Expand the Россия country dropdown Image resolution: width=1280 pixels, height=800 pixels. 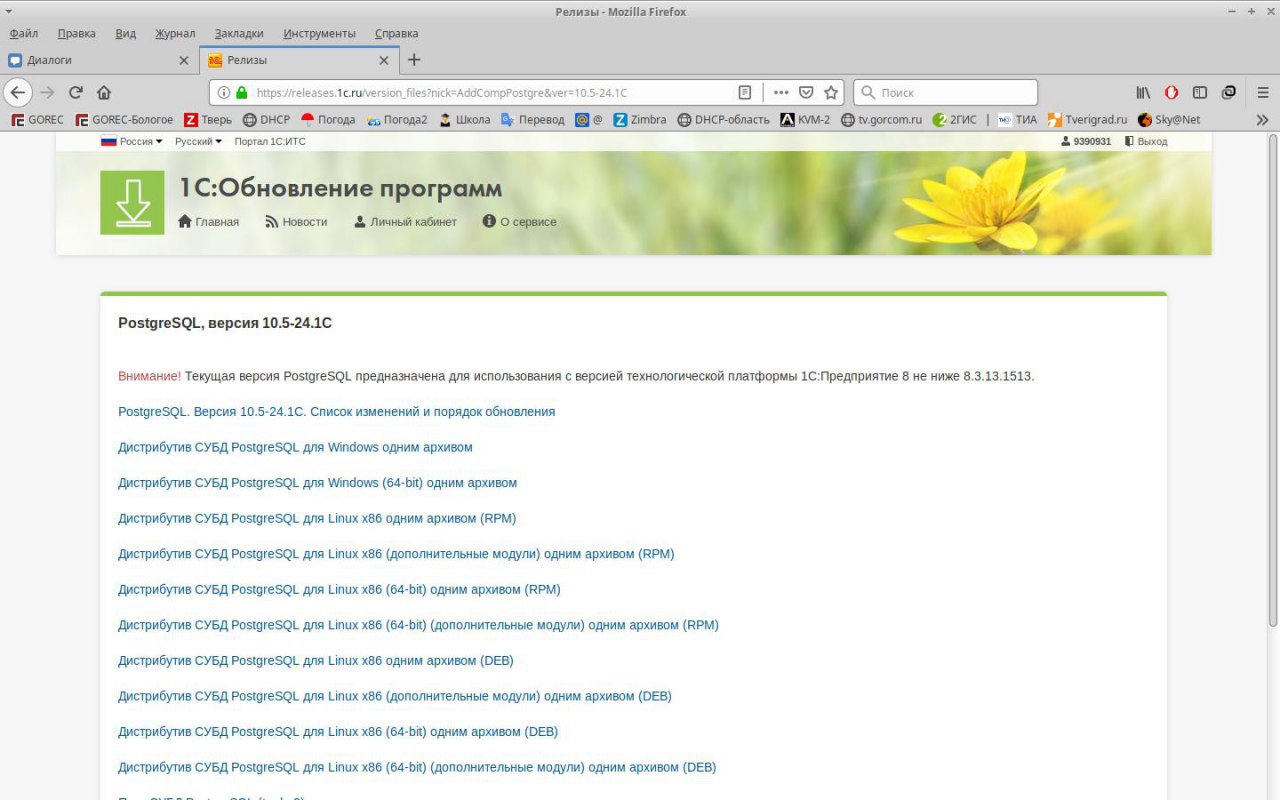coord(131,142)
